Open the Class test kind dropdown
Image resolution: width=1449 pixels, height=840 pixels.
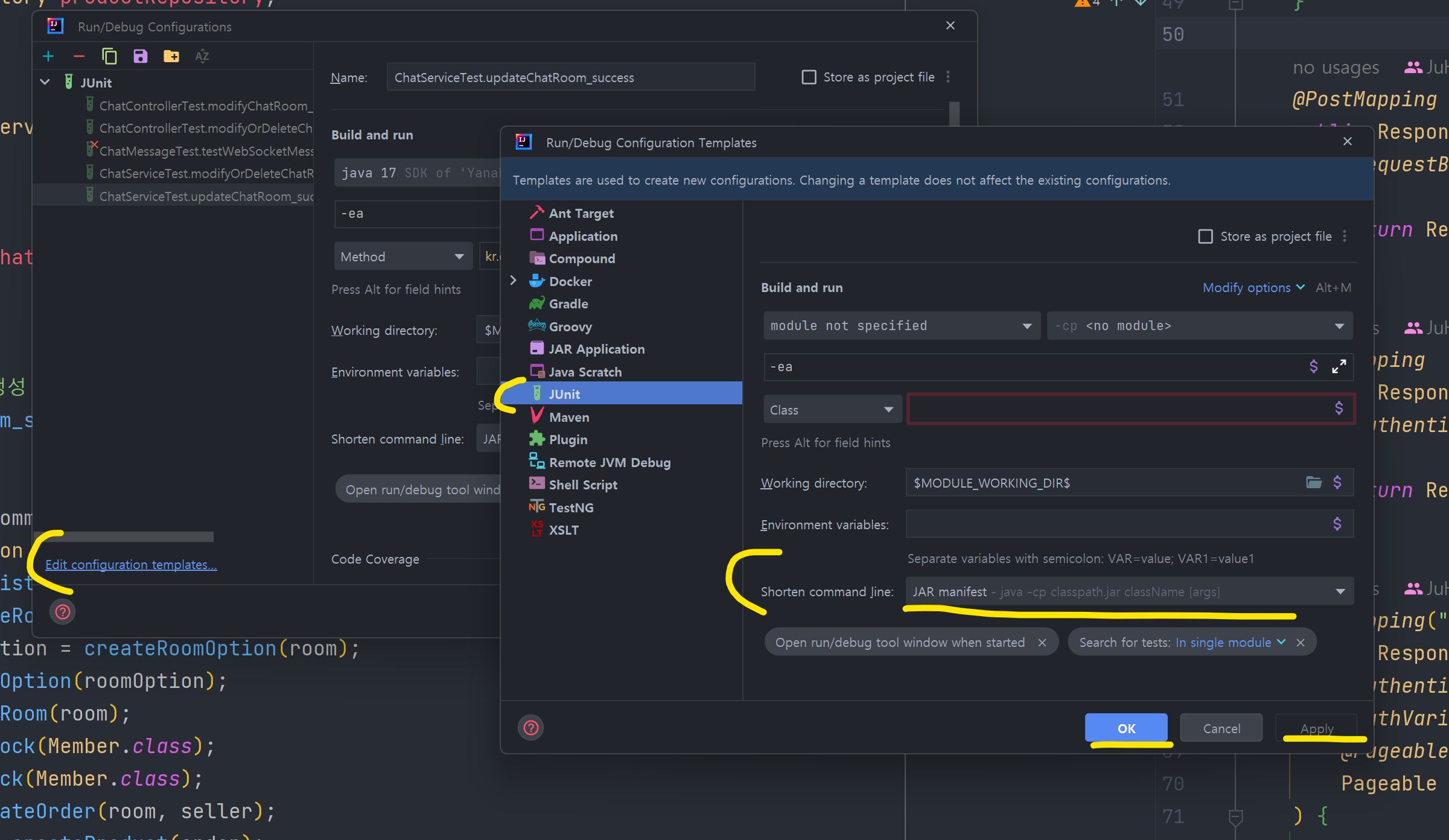[x=832, y=410]
